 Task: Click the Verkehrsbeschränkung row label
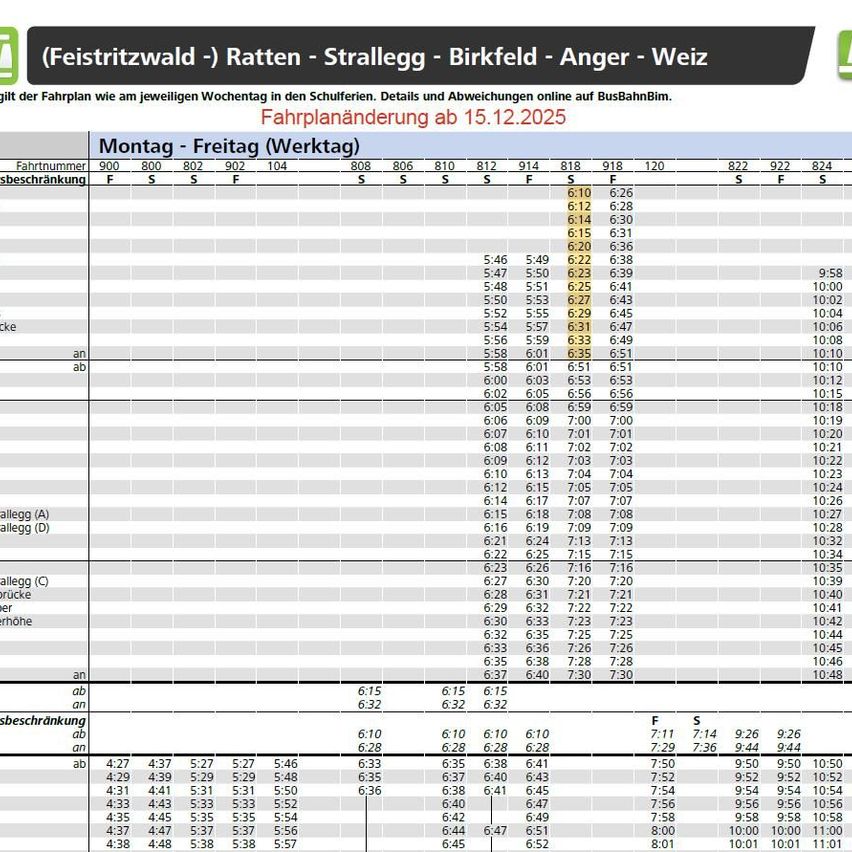click(40, 180)
